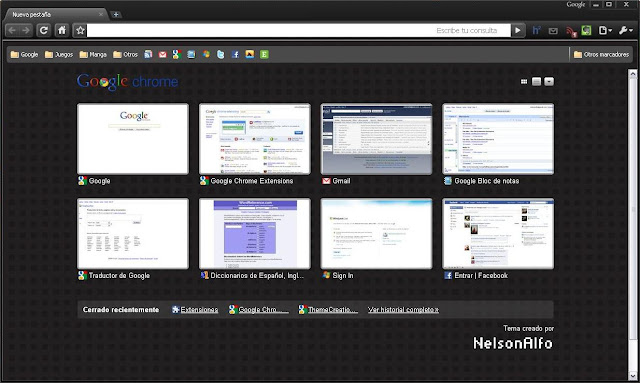Image resolution: width=640 pixels, height=383 pixels.
Task: Open the Google Chrome Extensions thumbnail
Action: (x=255, y=139)
